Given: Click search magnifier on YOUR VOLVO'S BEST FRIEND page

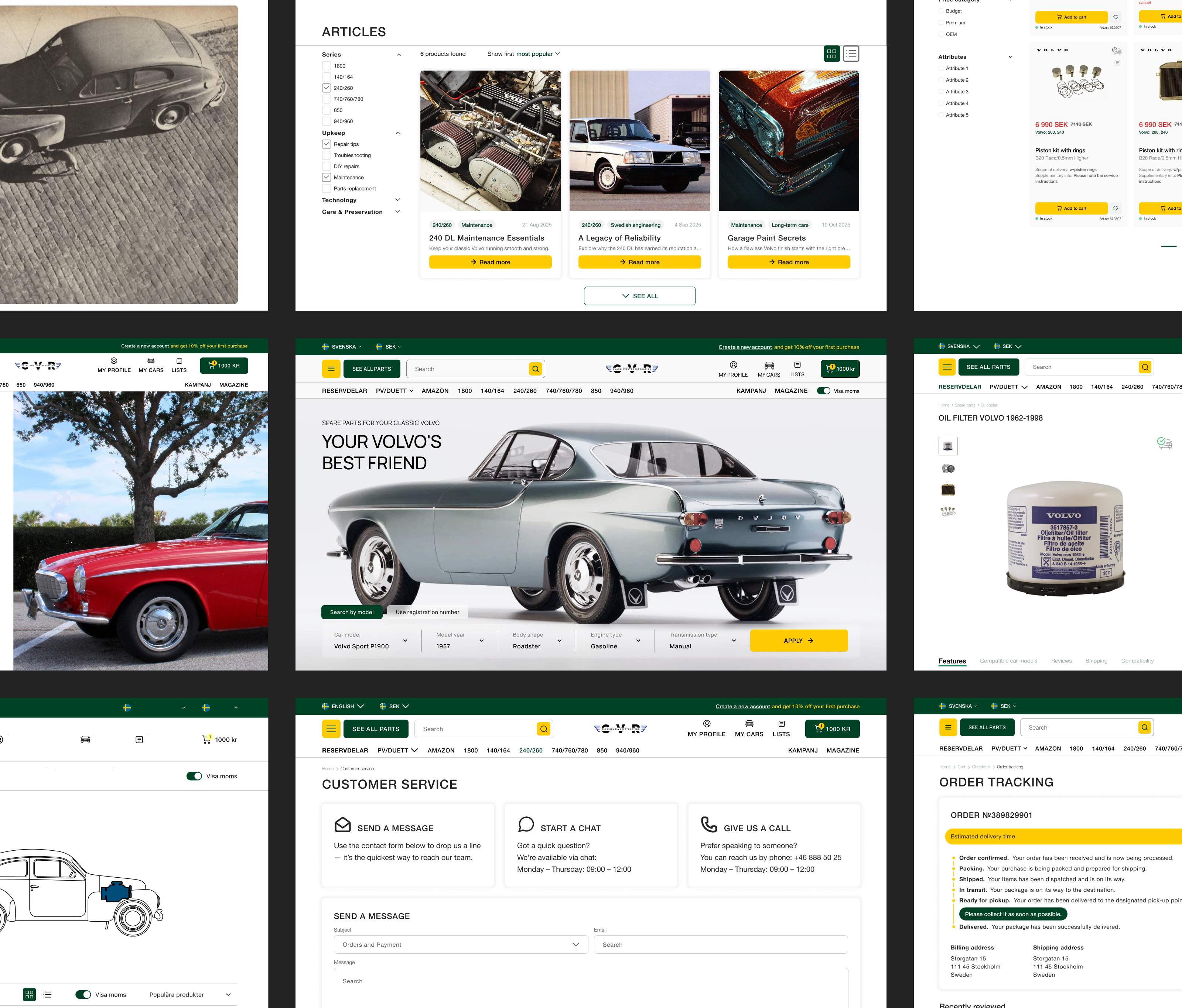Looking at the screenshot, I should pyautogui.click(x=536, y=369).
